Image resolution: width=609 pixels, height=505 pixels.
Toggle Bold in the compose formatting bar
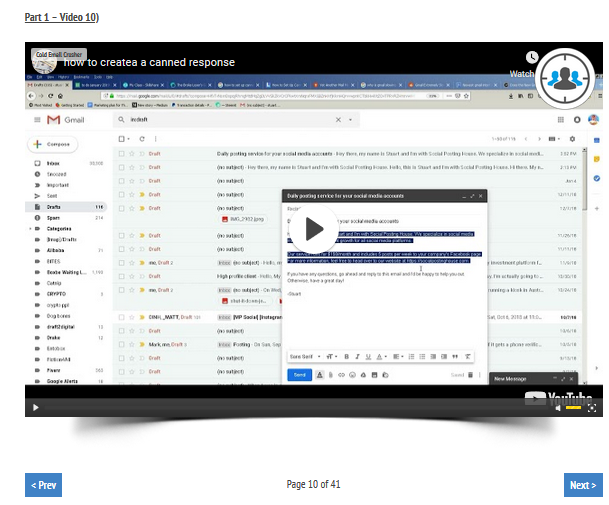(x=346, y=357)
